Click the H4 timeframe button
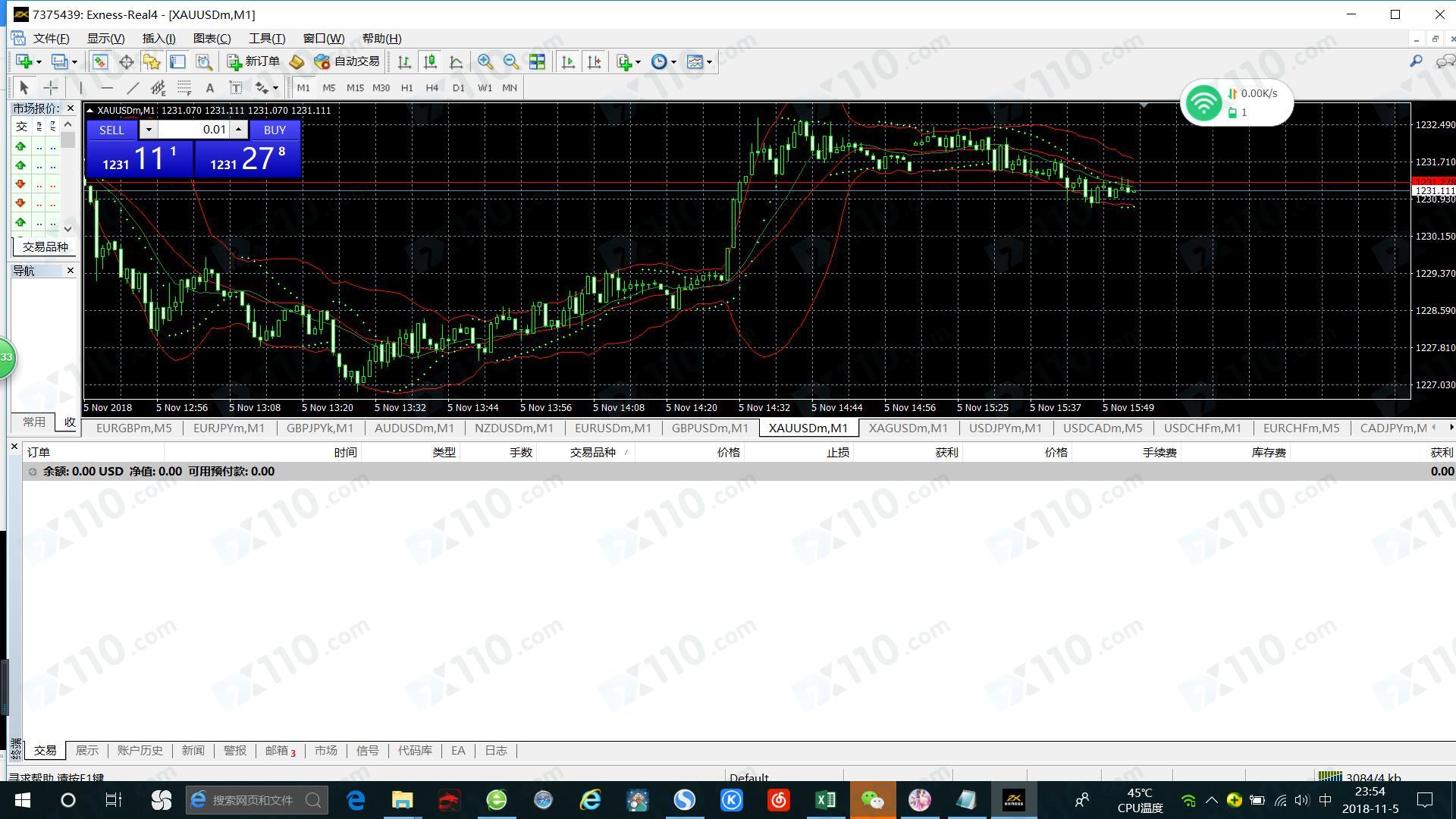 [431, 88]
